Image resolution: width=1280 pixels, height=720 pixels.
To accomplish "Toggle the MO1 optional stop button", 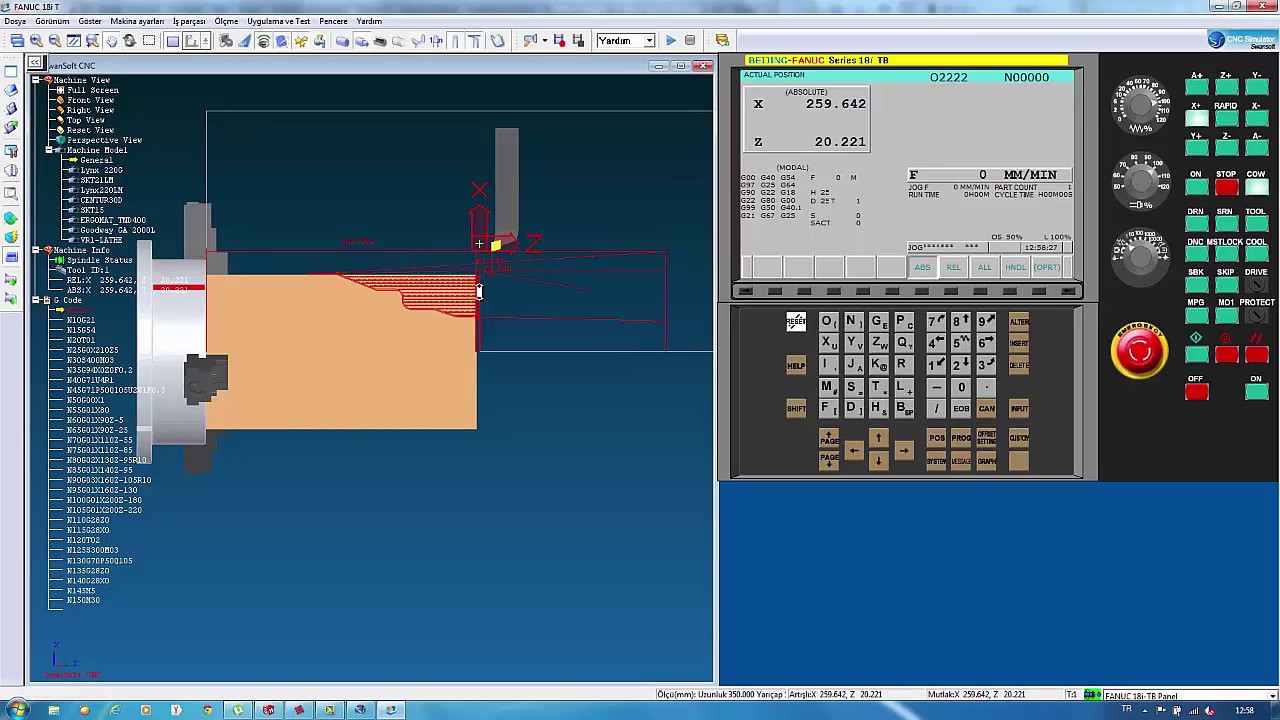I will tap(1226, 315).
